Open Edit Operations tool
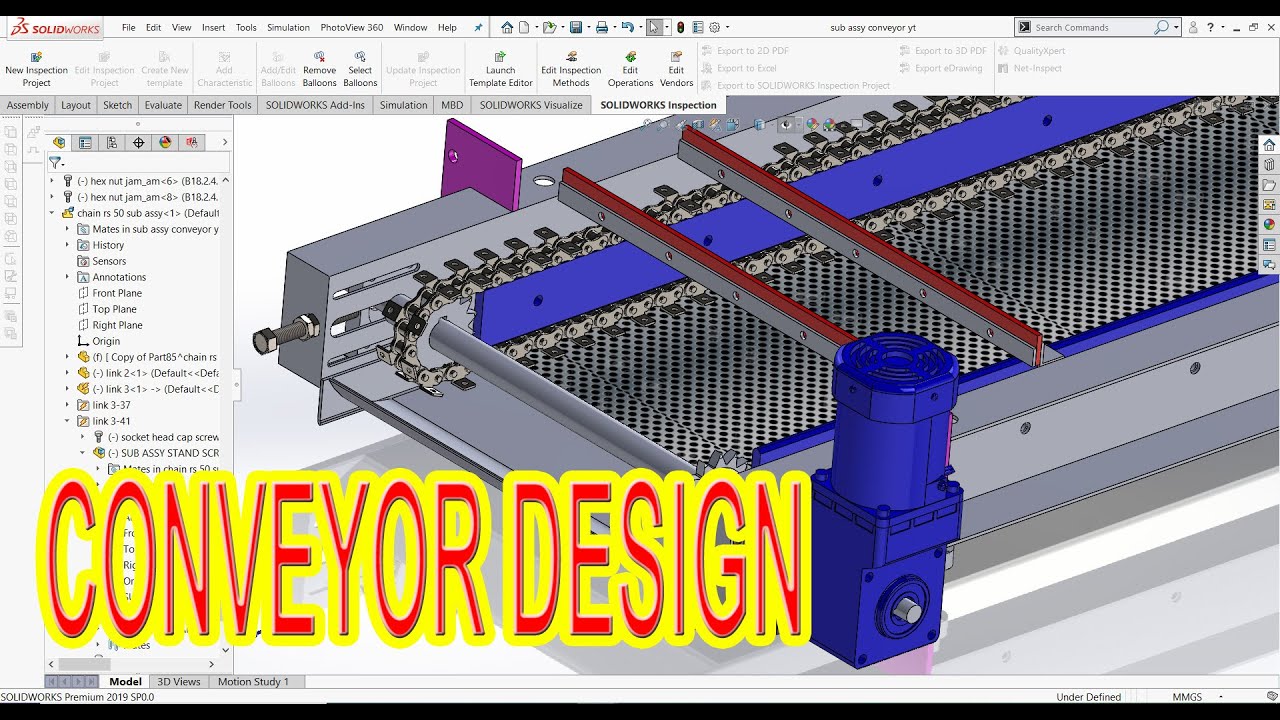Screen dimensions: 1280x720 630,69
